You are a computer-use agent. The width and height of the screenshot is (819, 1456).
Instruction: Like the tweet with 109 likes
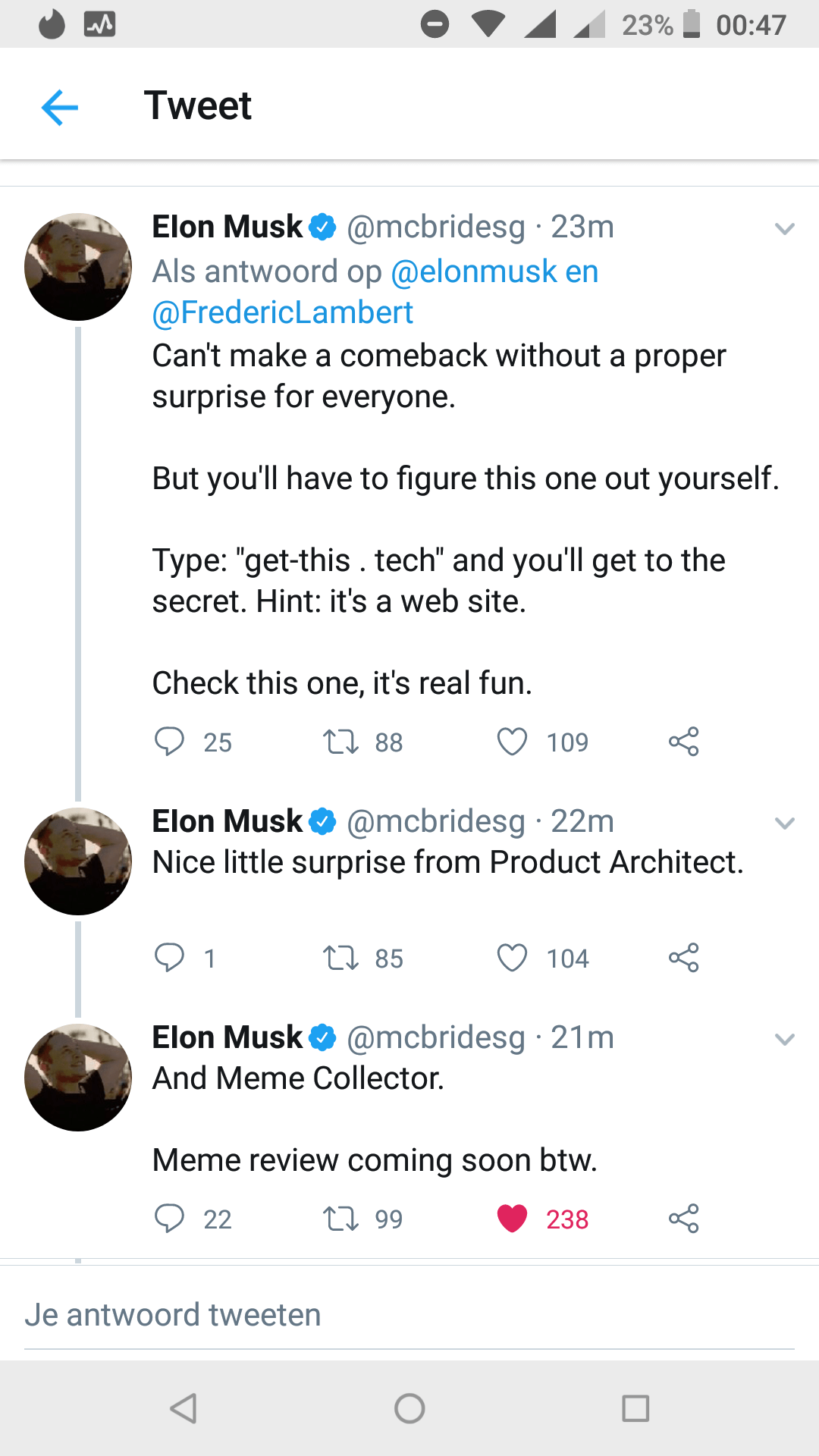512,742
